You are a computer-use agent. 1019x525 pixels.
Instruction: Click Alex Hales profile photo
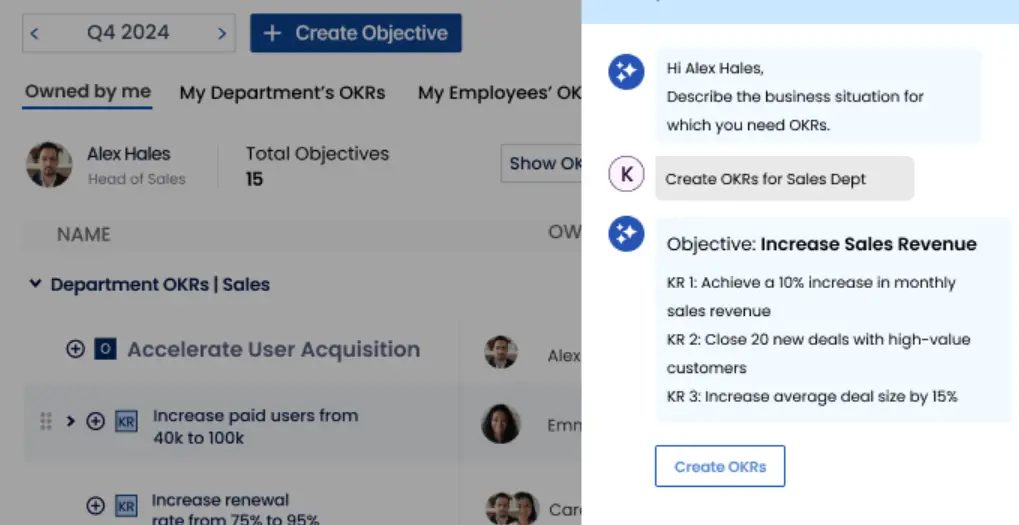pos(49,164)
